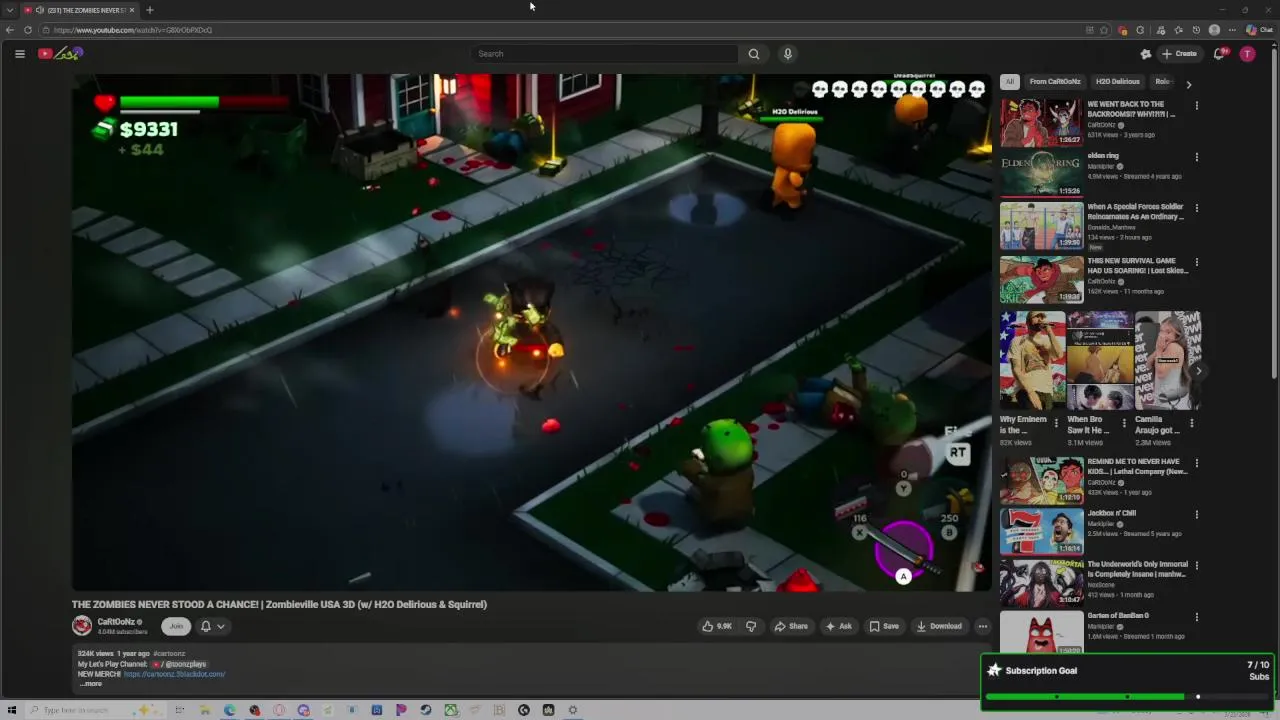This screenshot has height=720, width=1280.
Task: Save the video to a playlist
Action: tap(884, 626)
